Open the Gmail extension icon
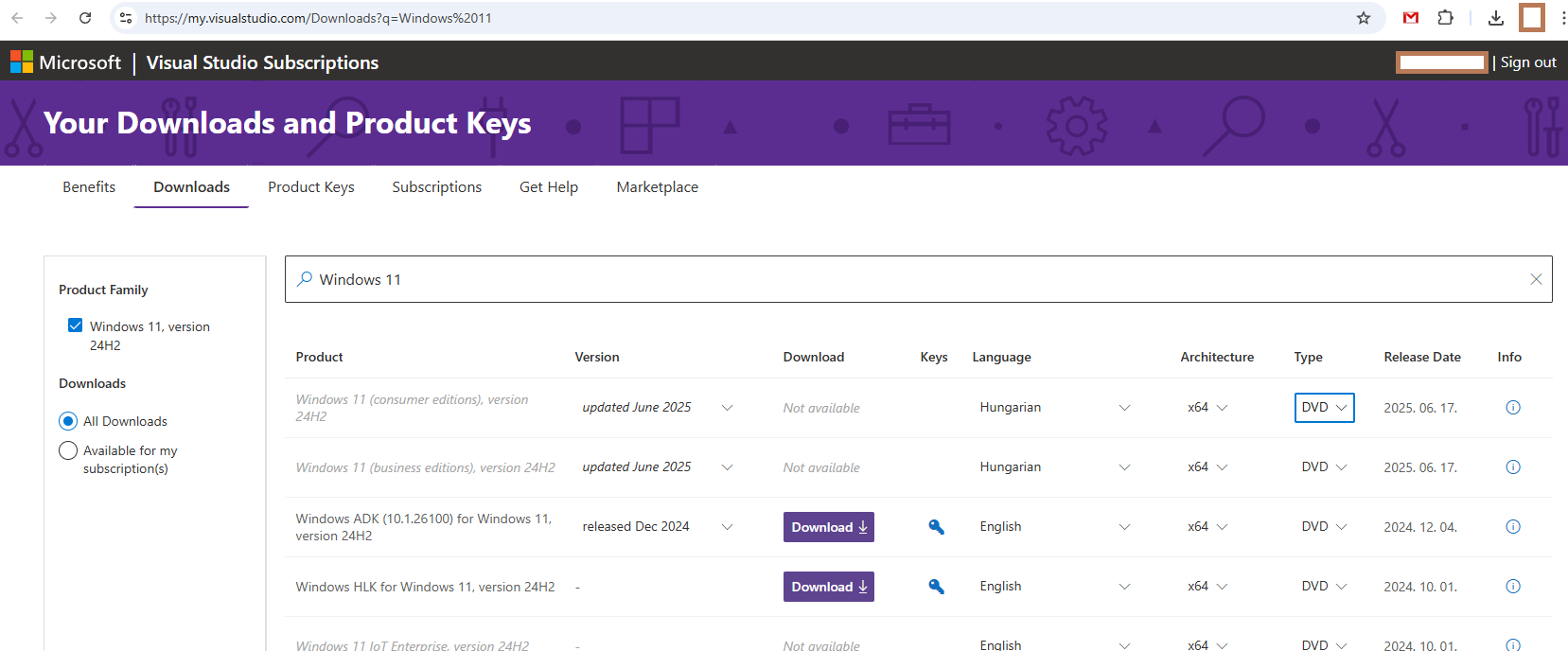This screenshot has width=1568, height=651. point(1411,18)
